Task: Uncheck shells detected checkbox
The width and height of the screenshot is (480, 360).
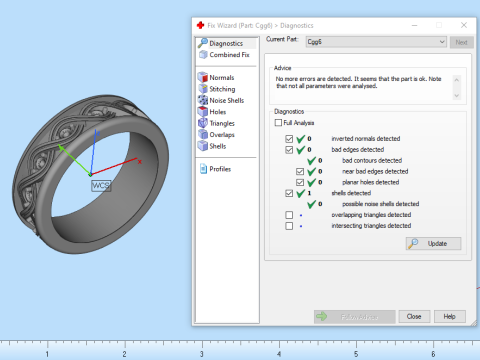Action: 289,193
